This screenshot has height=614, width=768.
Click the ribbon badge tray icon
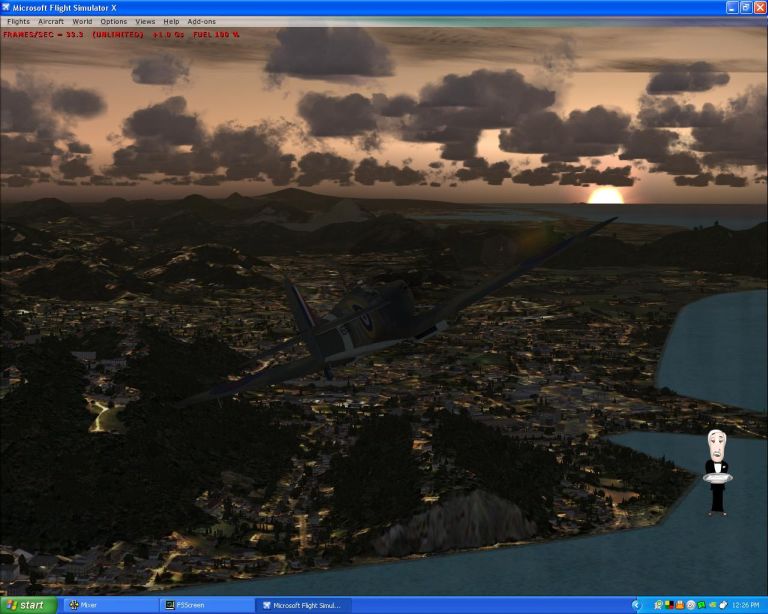pos(659,605)
